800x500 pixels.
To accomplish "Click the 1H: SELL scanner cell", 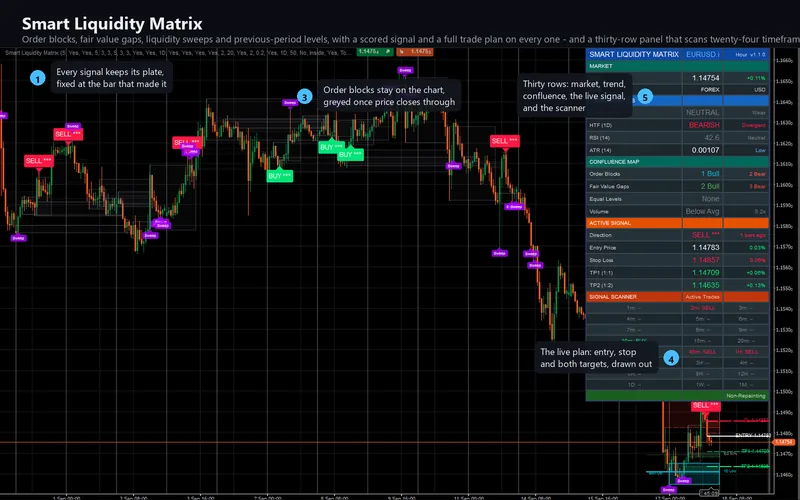I will click(746, 352).
